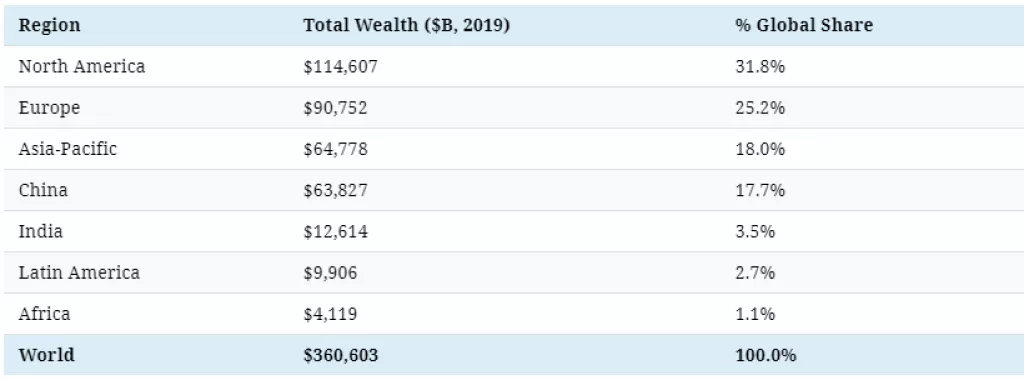Click the Region column header
This screenshot has height=380, width=1024.
tap(50, 25)
